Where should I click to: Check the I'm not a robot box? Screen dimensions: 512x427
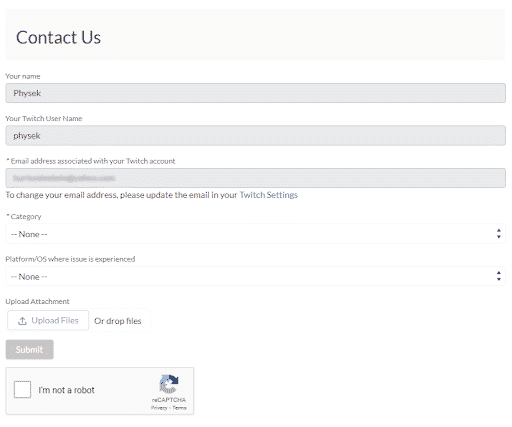coord(22,389)
